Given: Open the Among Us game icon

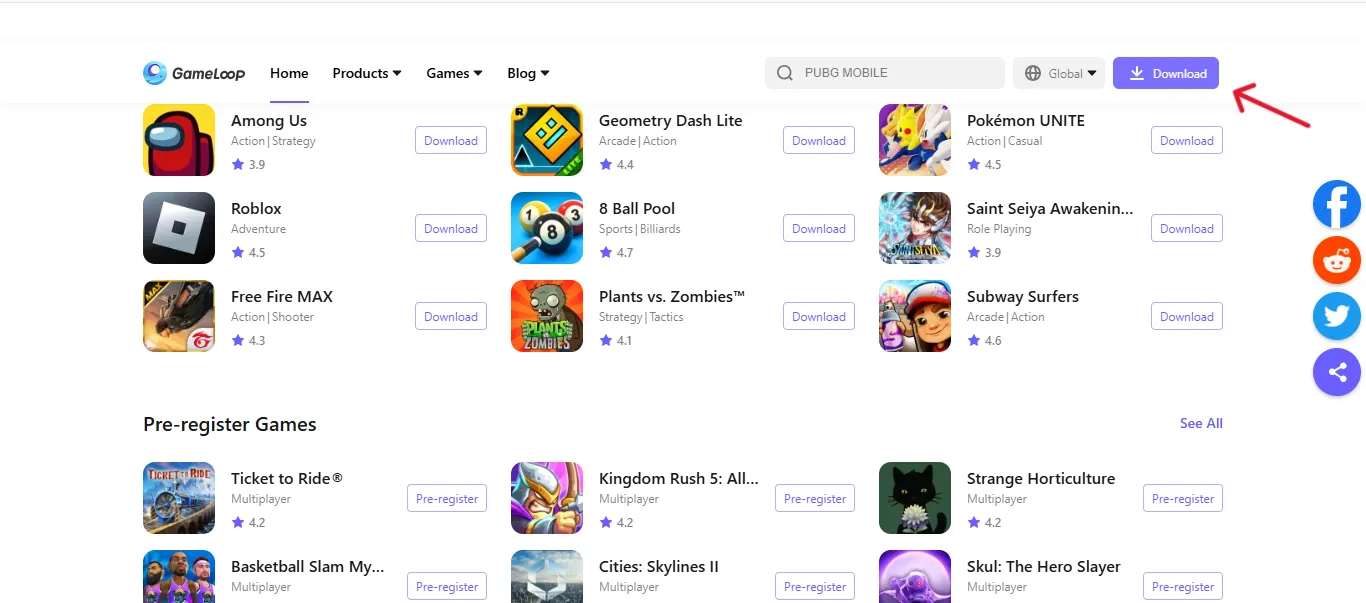Looking at the screenshot, I should point(179,140).
